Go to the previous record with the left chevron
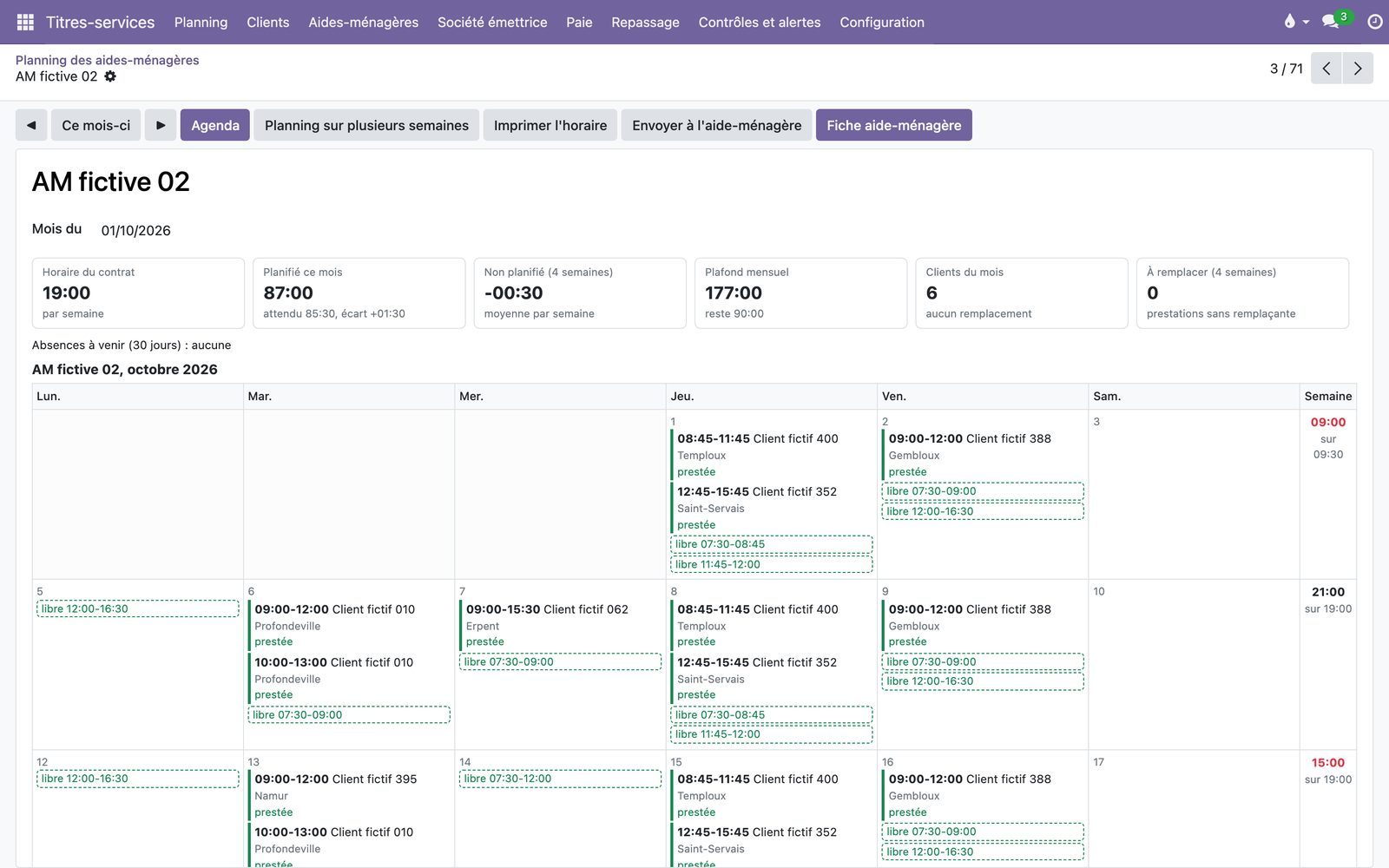 tap(1326, 69)
